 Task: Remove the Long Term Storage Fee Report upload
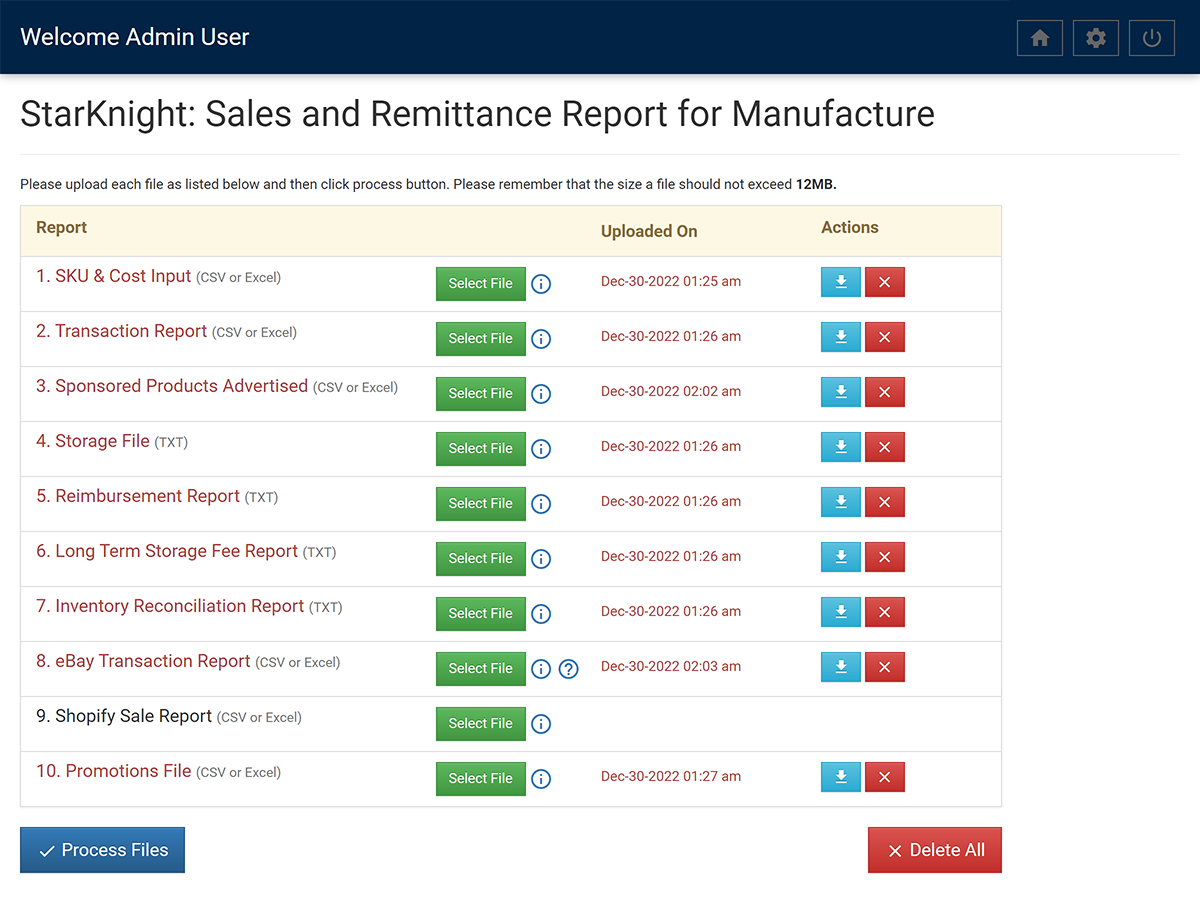884,557
